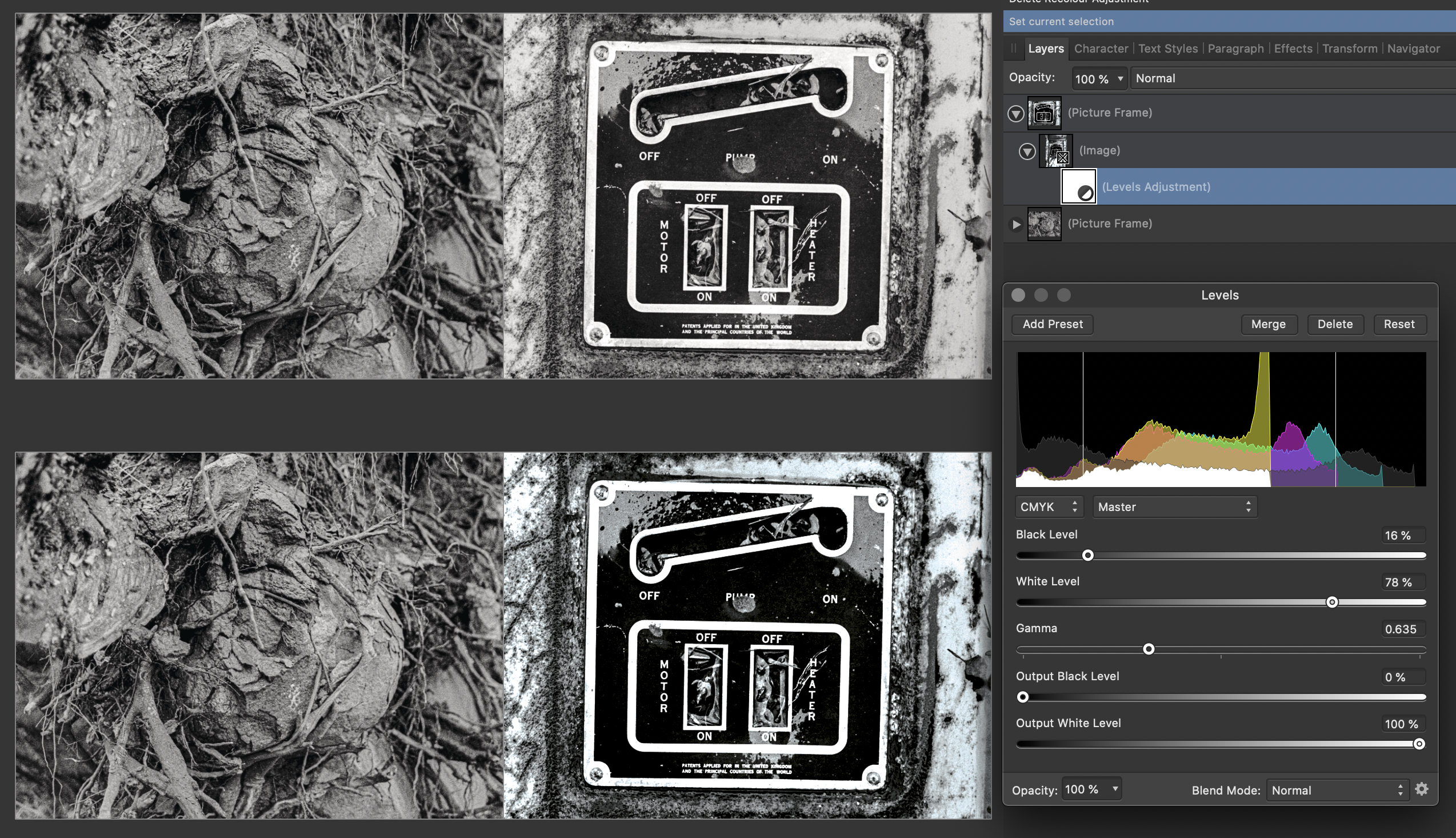Click the Reset button in Levels

[1398, 324]
